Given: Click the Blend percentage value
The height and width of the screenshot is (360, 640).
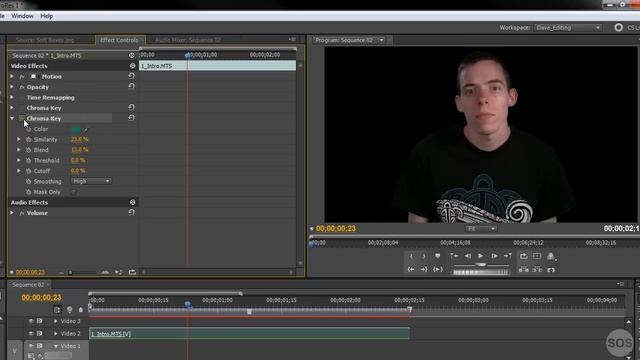Looking at the screenshot, I should [80, 150].
